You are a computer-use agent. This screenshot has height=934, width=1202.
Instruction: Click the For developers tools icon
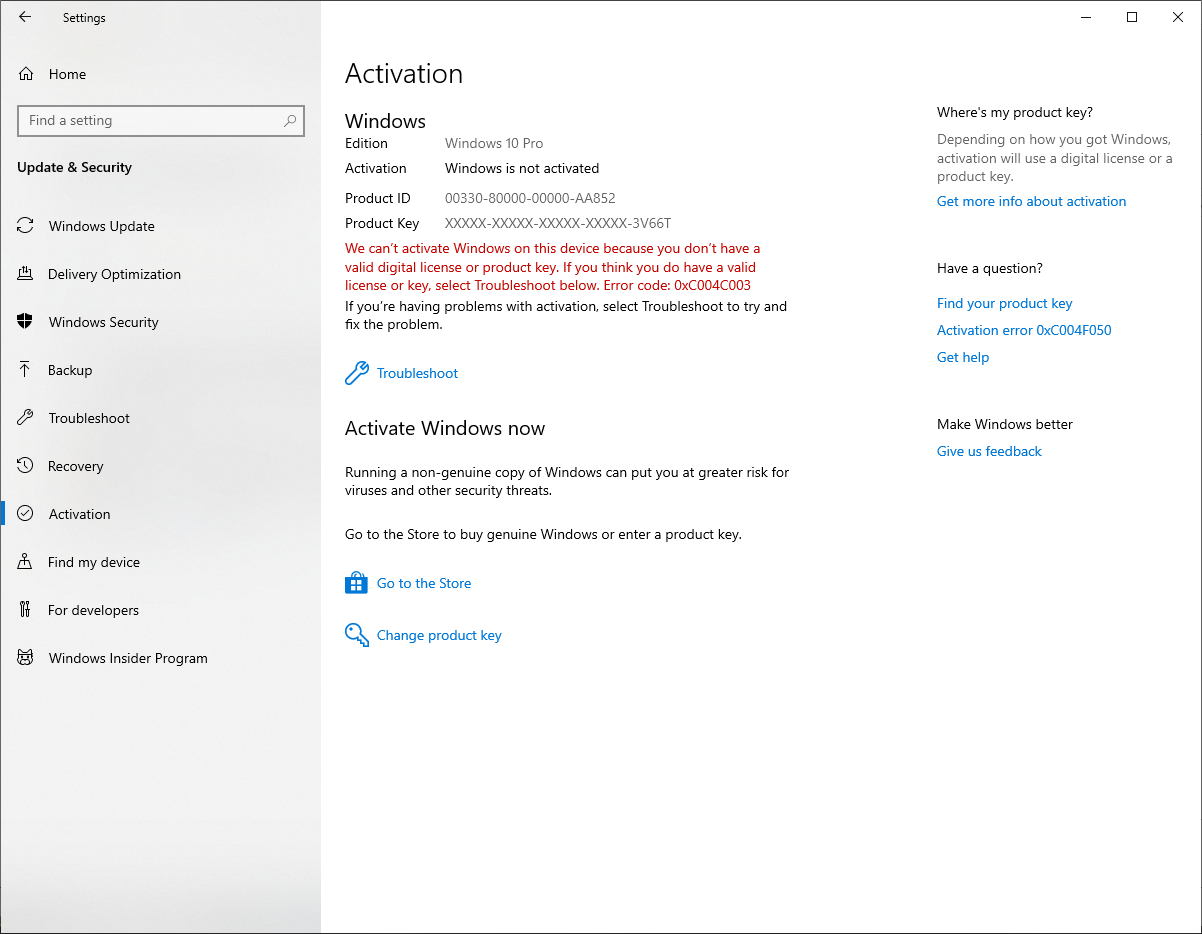click(x=26, y=610)
